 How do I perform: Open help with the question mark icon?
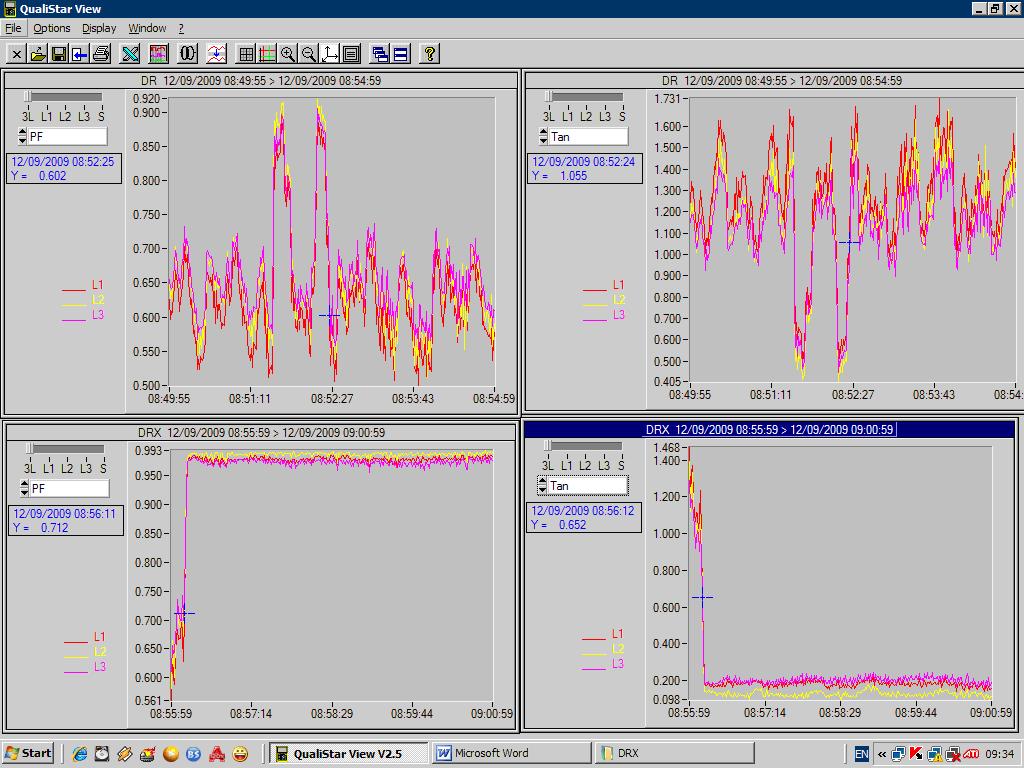point(429,54)
